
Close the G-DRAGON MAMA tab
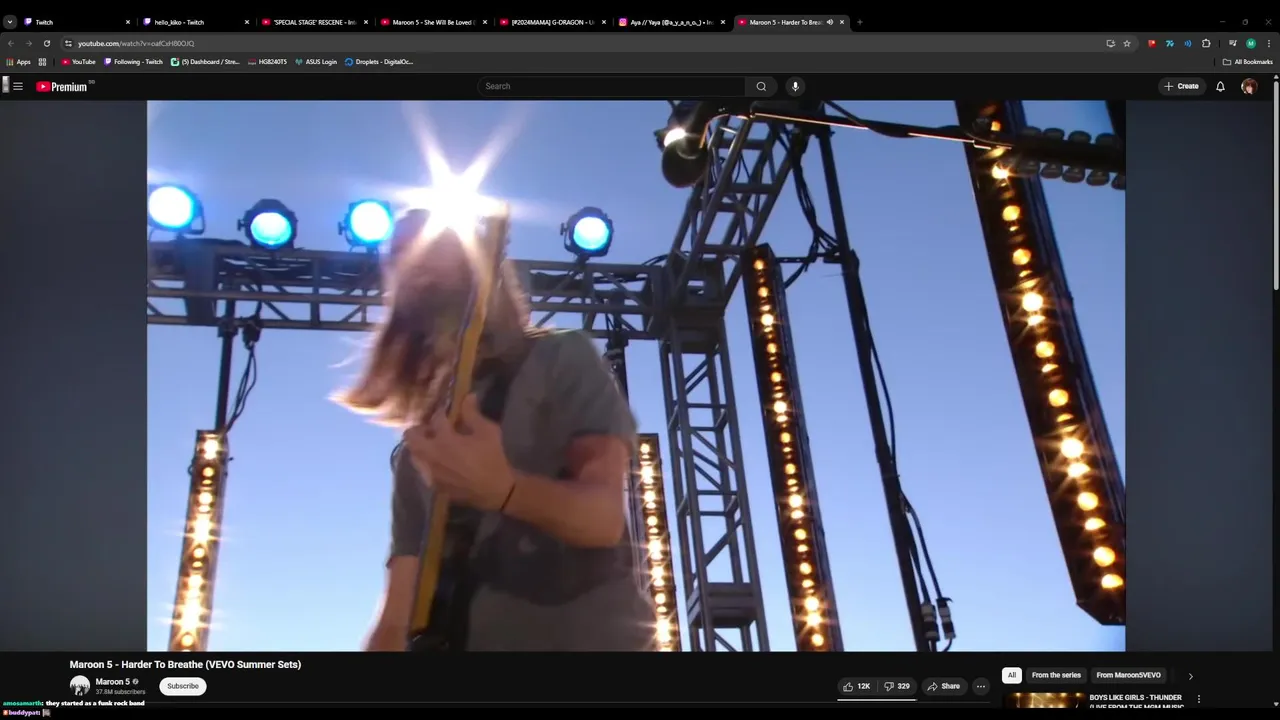604,22
